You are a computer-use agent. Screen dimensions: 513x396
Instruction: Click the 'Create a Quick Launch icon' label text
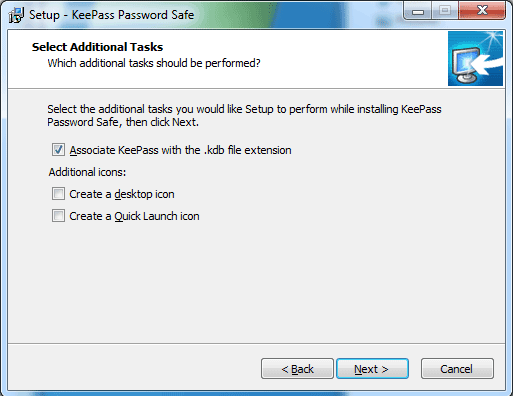(x=134, y=216)
